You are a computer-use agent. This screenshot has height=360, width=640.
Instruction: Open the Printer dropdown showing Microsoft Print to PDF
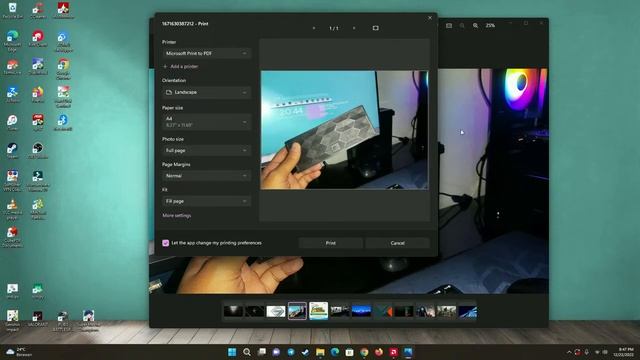pyautogui.click(x=206, y=53)
